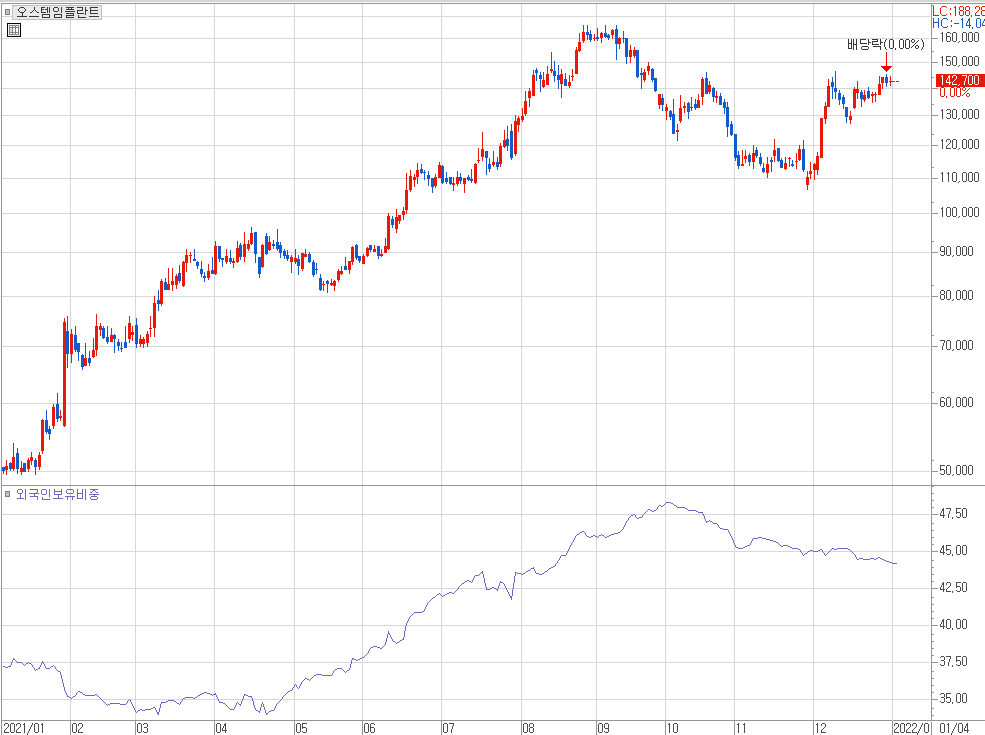Click the 110,000 price axis label
985x735 pixels.
[x=959, y=178]
